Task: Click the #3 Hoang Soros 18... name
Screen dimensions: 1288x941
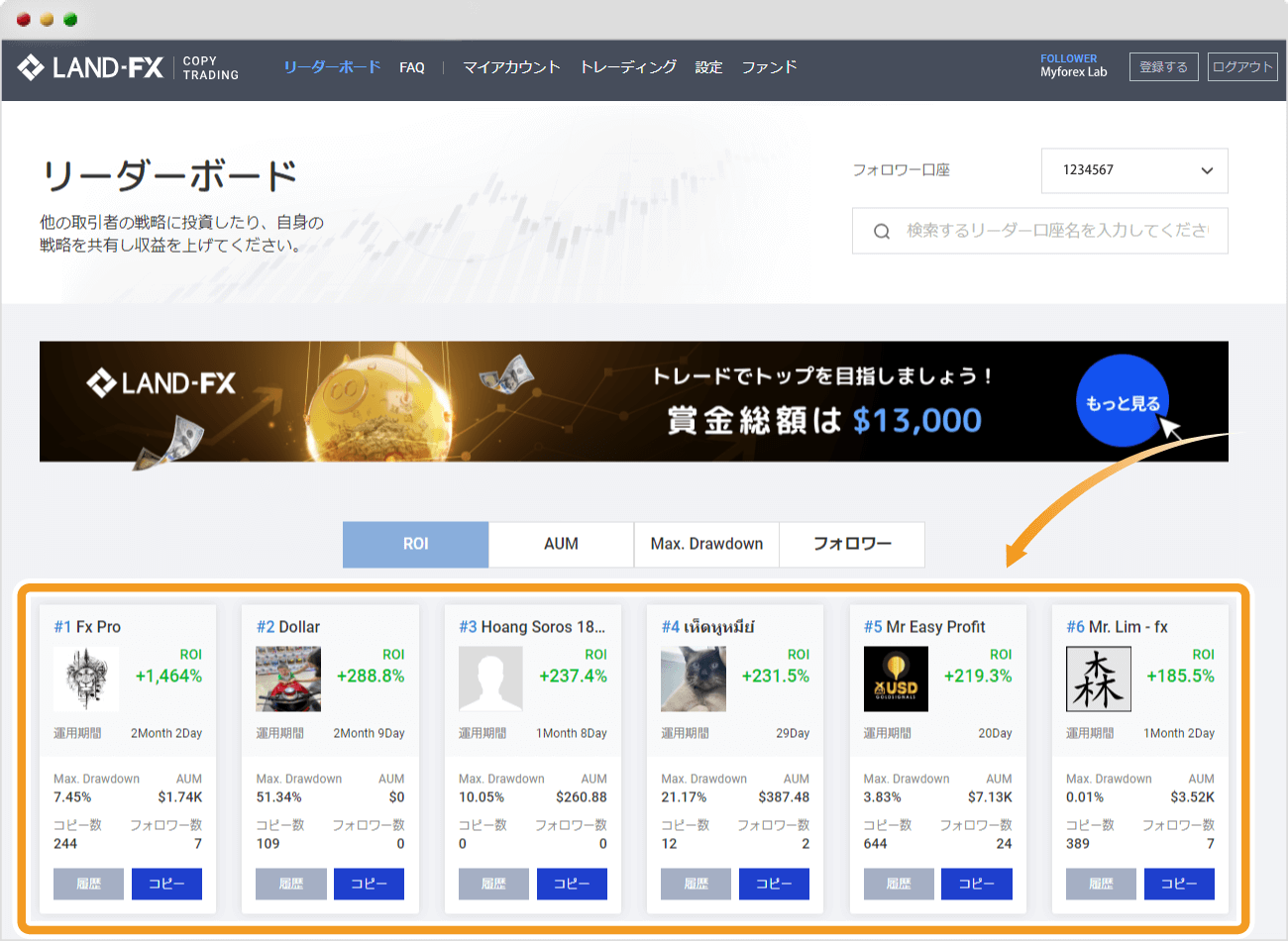Action: pos(532,627)
